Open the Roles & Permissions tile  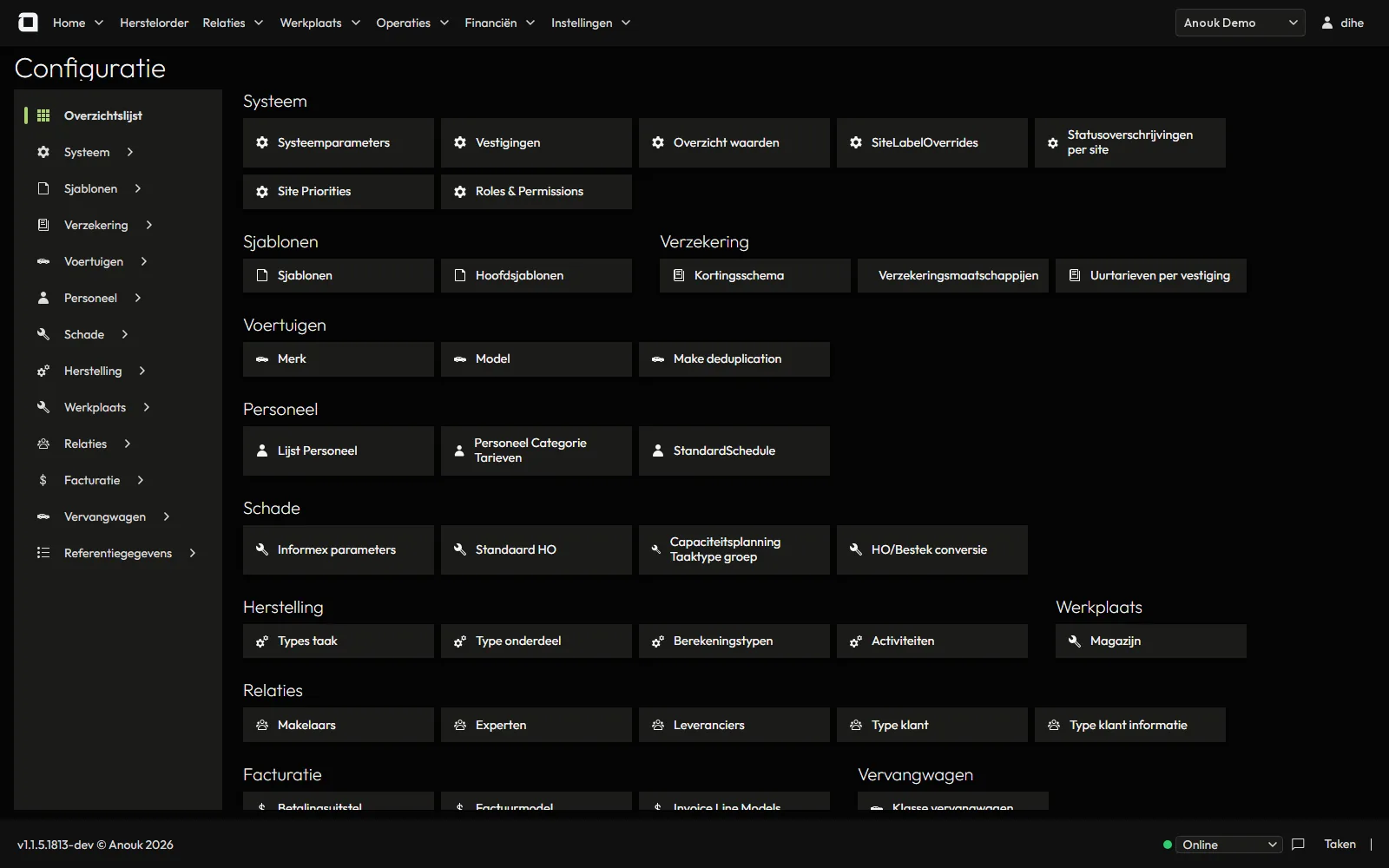[537, 192]
